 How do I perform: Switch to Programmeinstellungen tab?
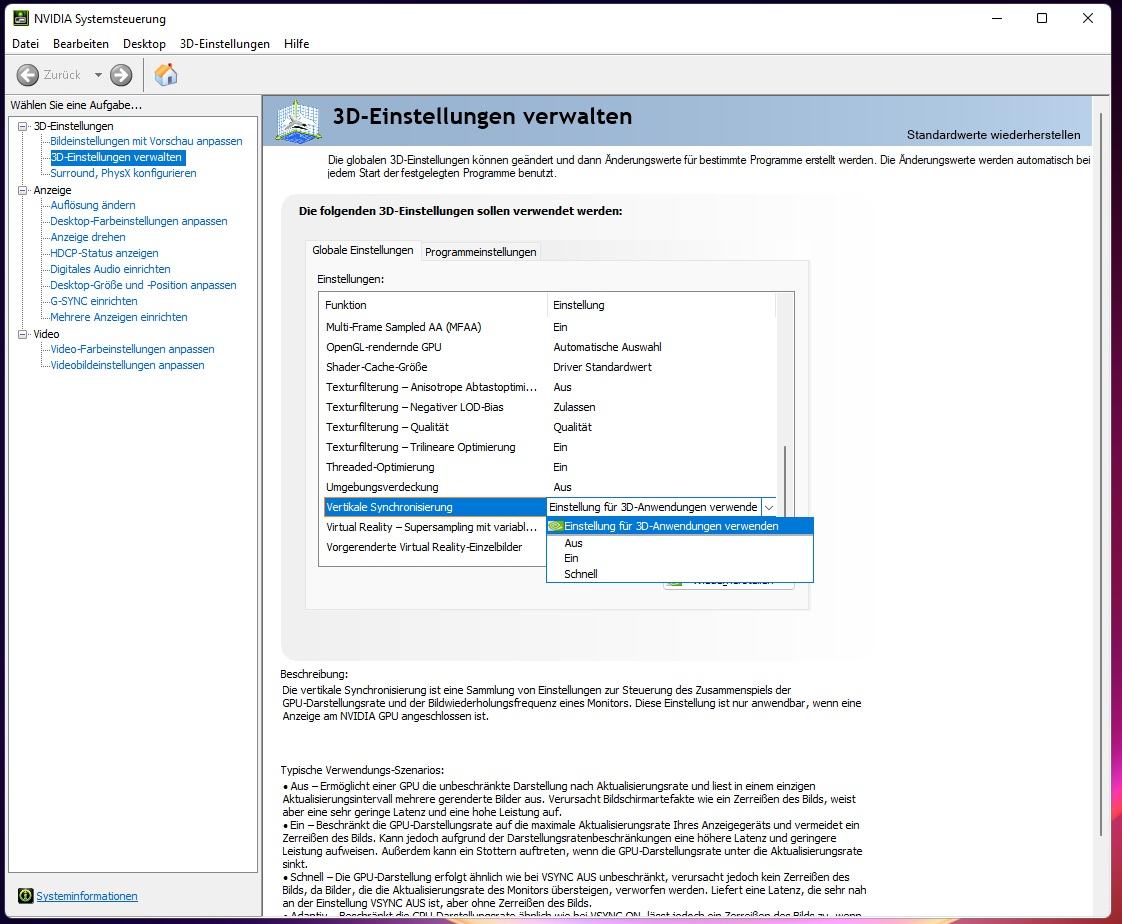pyautogui.click(x=480, y=252)
